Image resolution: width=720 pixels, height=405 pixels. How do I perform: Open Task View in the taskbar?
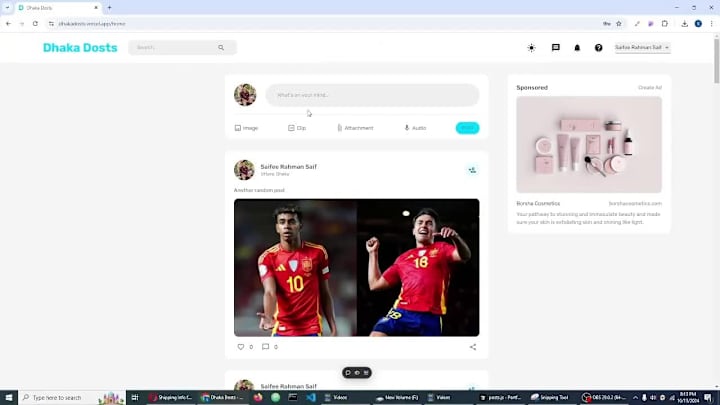pos(135,398)
